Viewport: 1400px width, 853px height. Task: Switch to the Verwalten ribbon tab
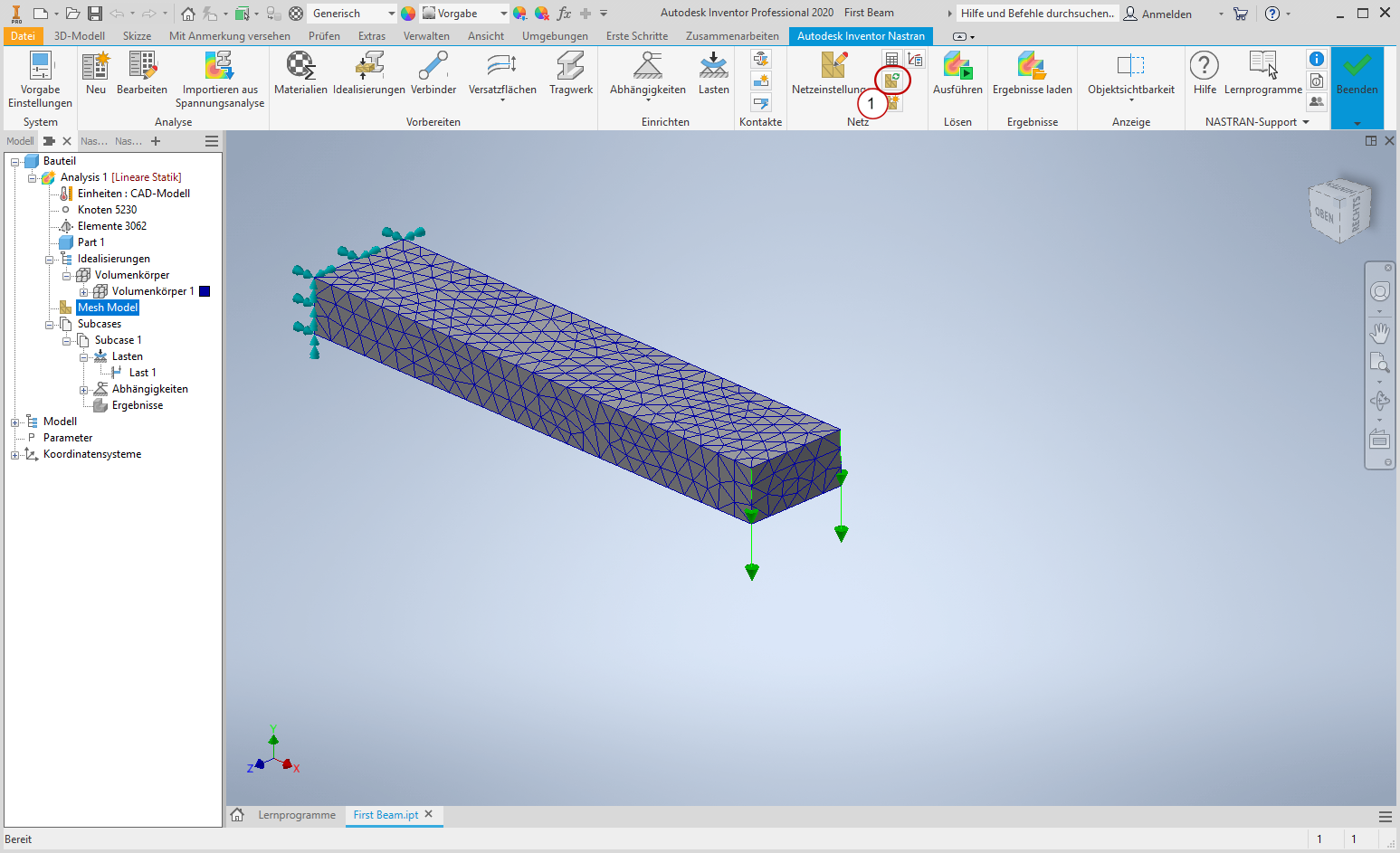426,36
